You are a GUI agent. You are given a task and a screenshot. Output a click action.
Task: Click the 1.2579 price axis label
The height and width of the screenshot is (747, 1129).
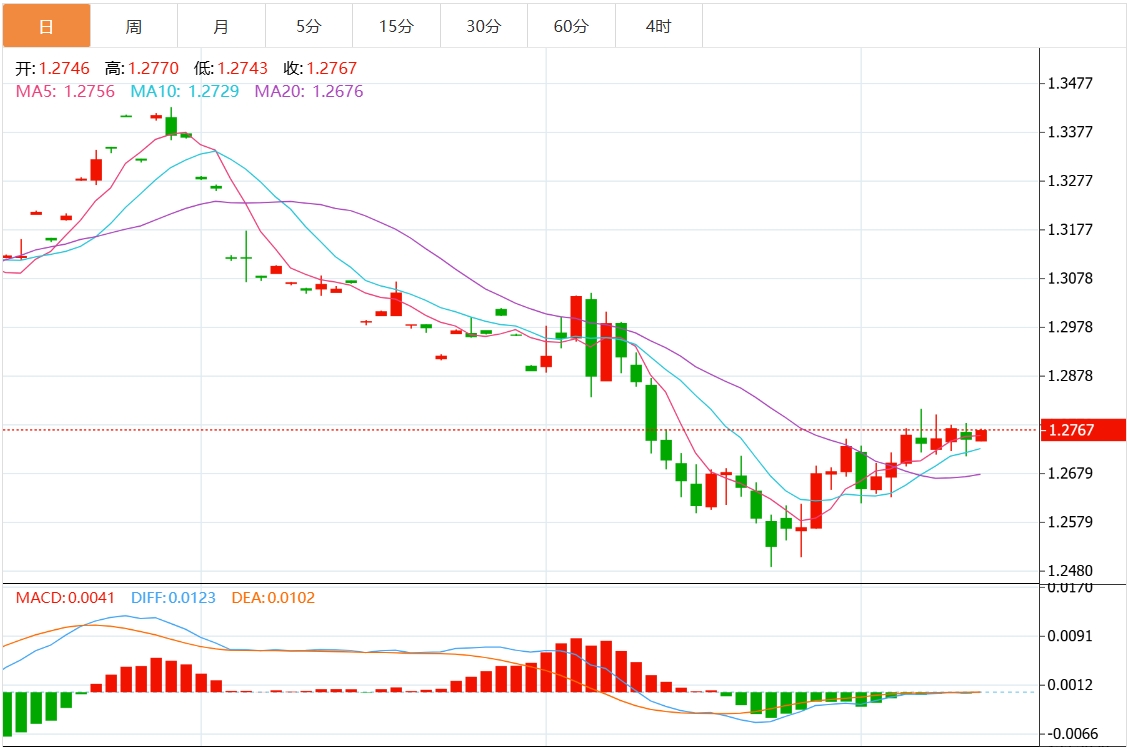pos(1070,522)
